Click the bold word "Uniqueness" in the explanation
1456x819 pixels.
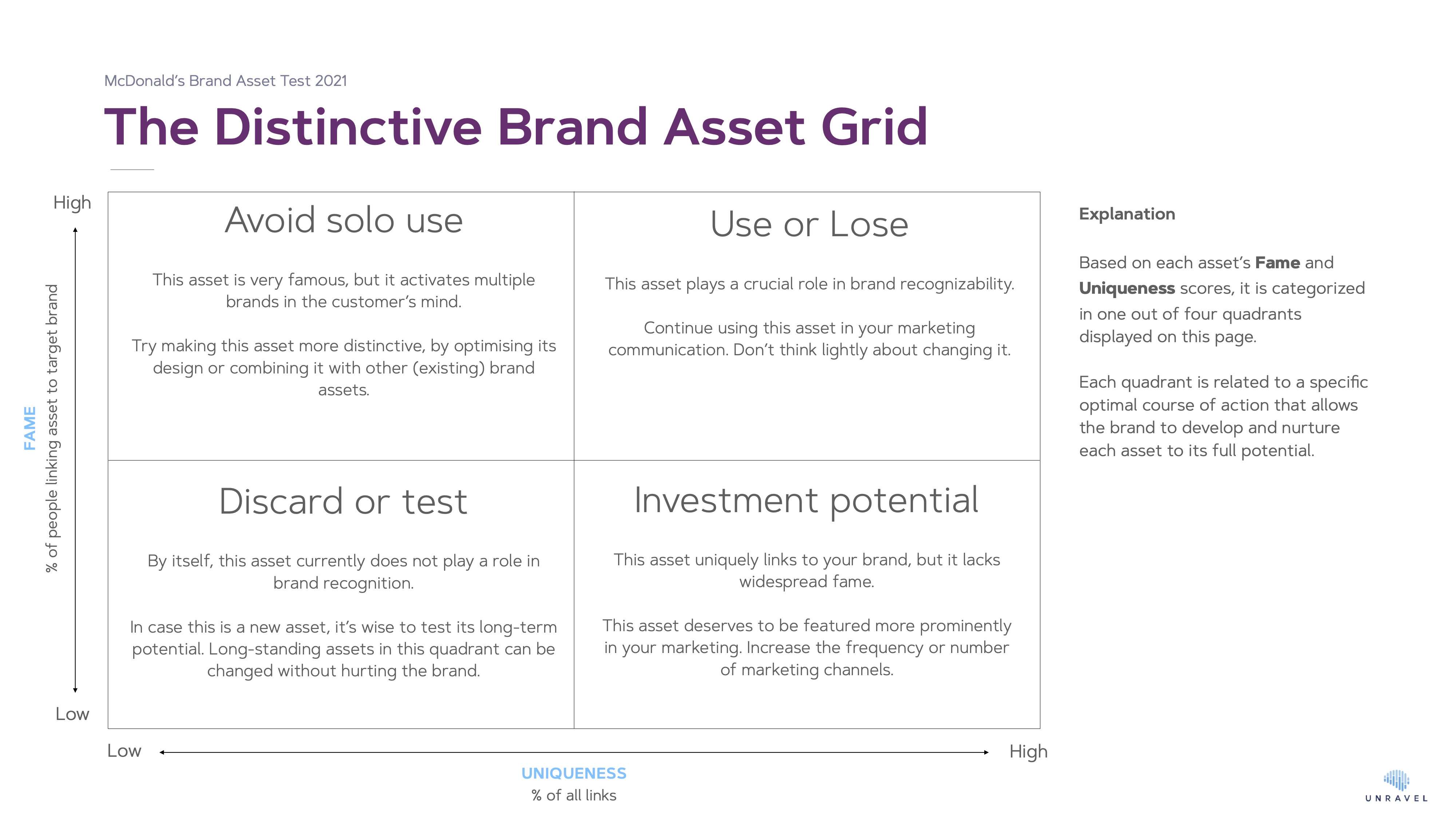pos(1127,288)
